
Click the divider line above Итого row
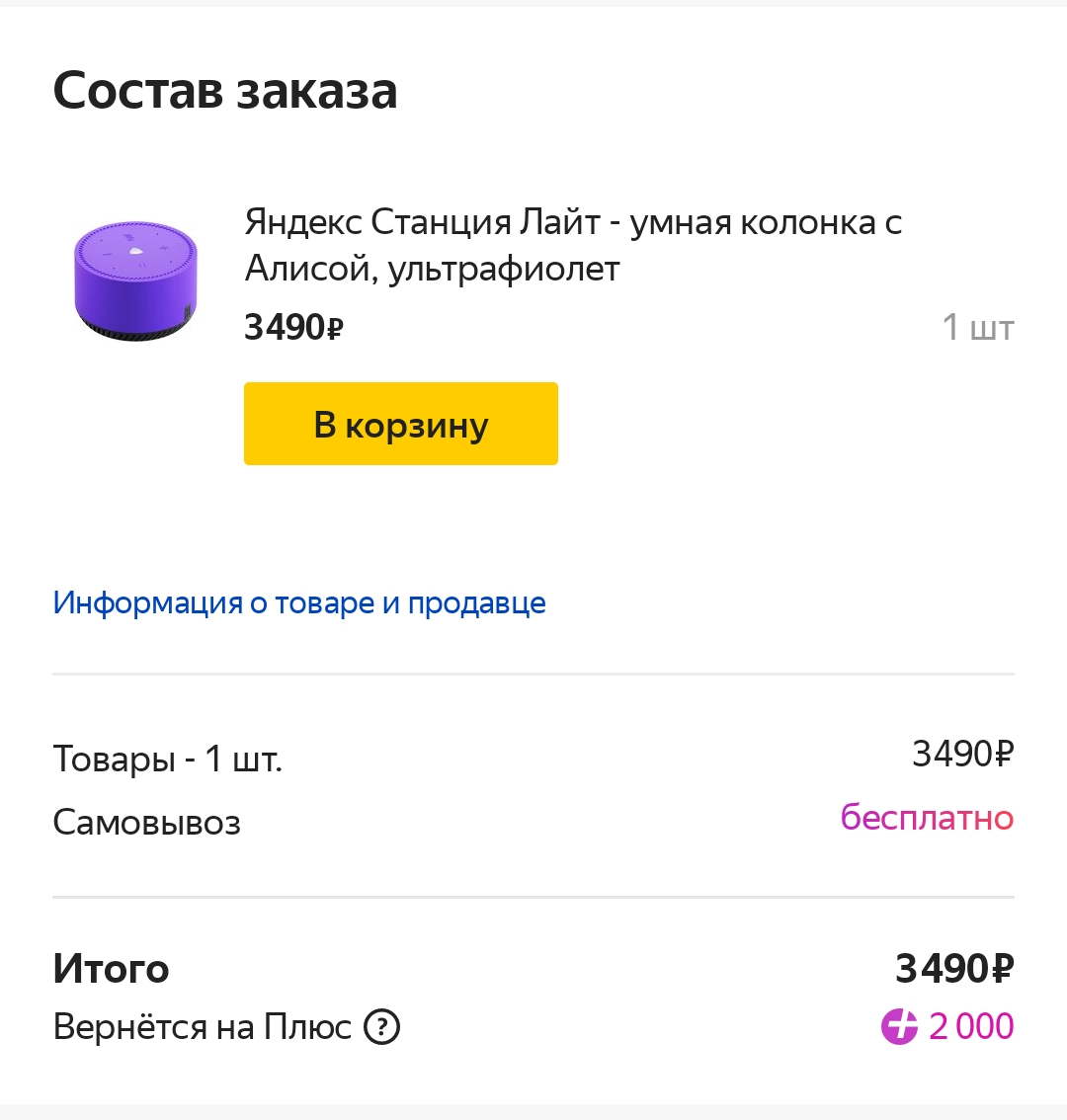(x=533, y=897)
